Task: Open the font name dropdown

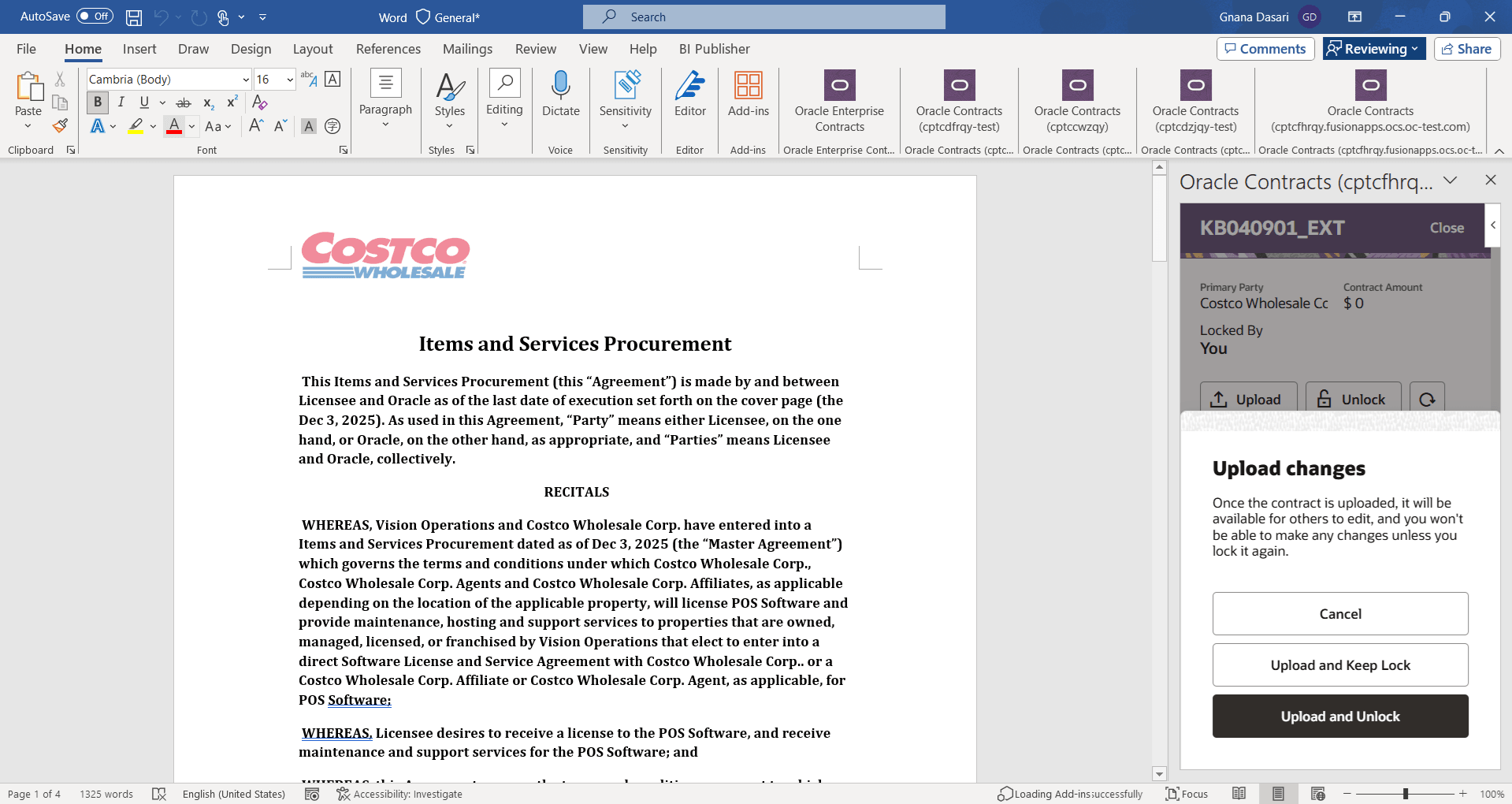Action: (x=246, y=80)
